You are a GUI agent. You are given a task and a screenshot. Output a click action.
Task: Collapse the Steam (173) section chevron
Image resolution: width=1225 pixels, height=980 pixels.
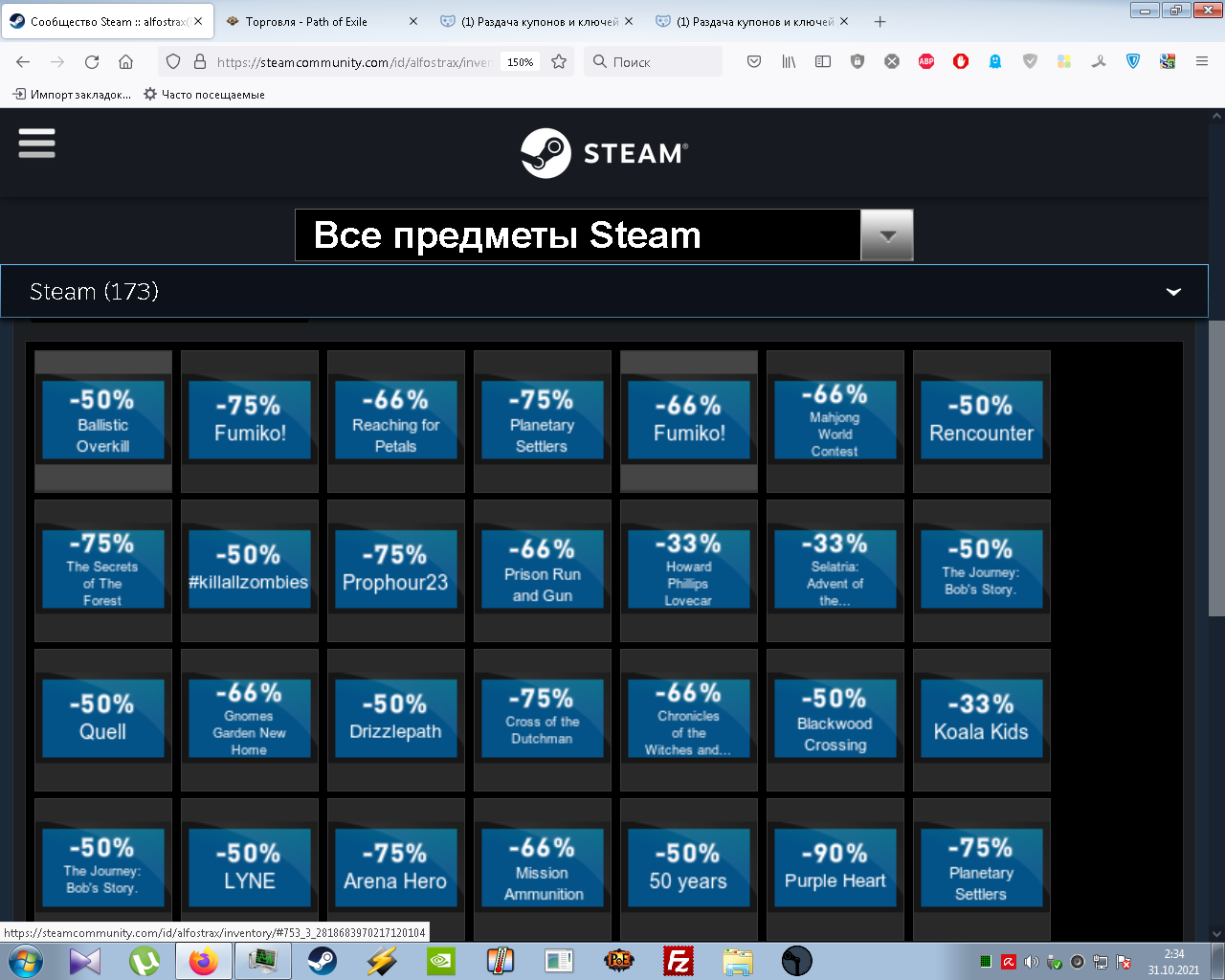1173,292
